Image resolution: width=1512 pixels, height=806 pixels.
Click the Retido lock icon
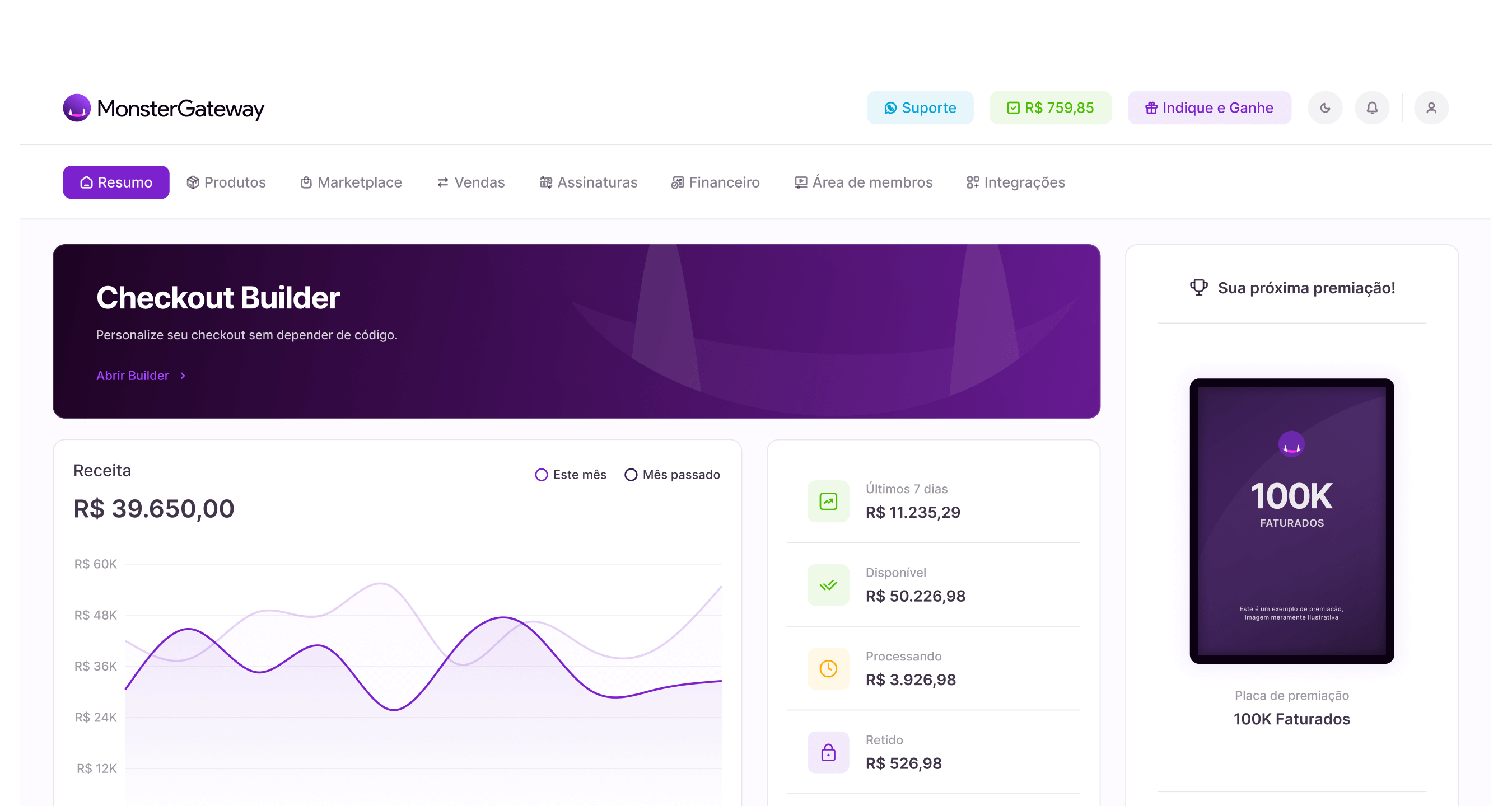[828, 753]
